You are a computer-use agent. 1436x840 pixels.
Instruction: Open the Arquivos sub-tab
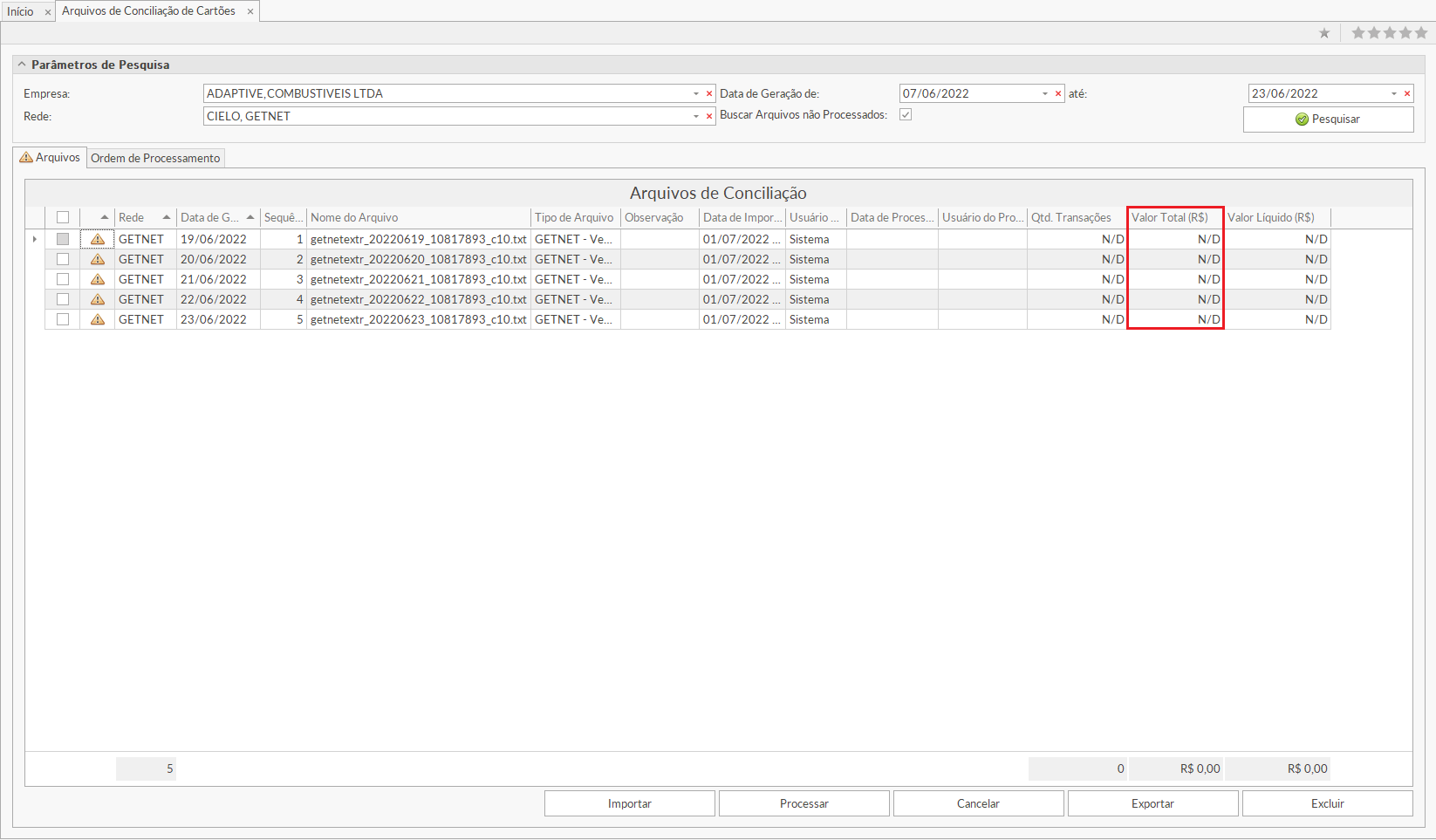[51, 157]
